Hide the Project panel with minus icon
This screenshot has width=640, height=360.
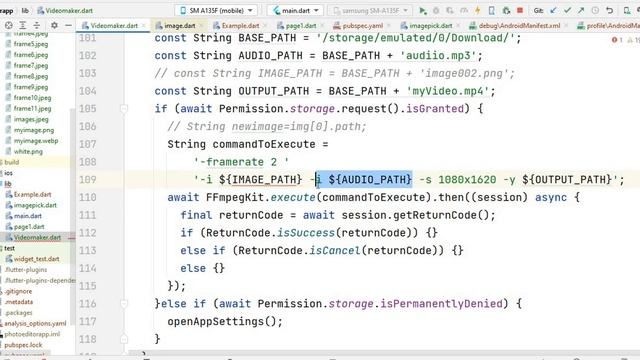(68, 25)
